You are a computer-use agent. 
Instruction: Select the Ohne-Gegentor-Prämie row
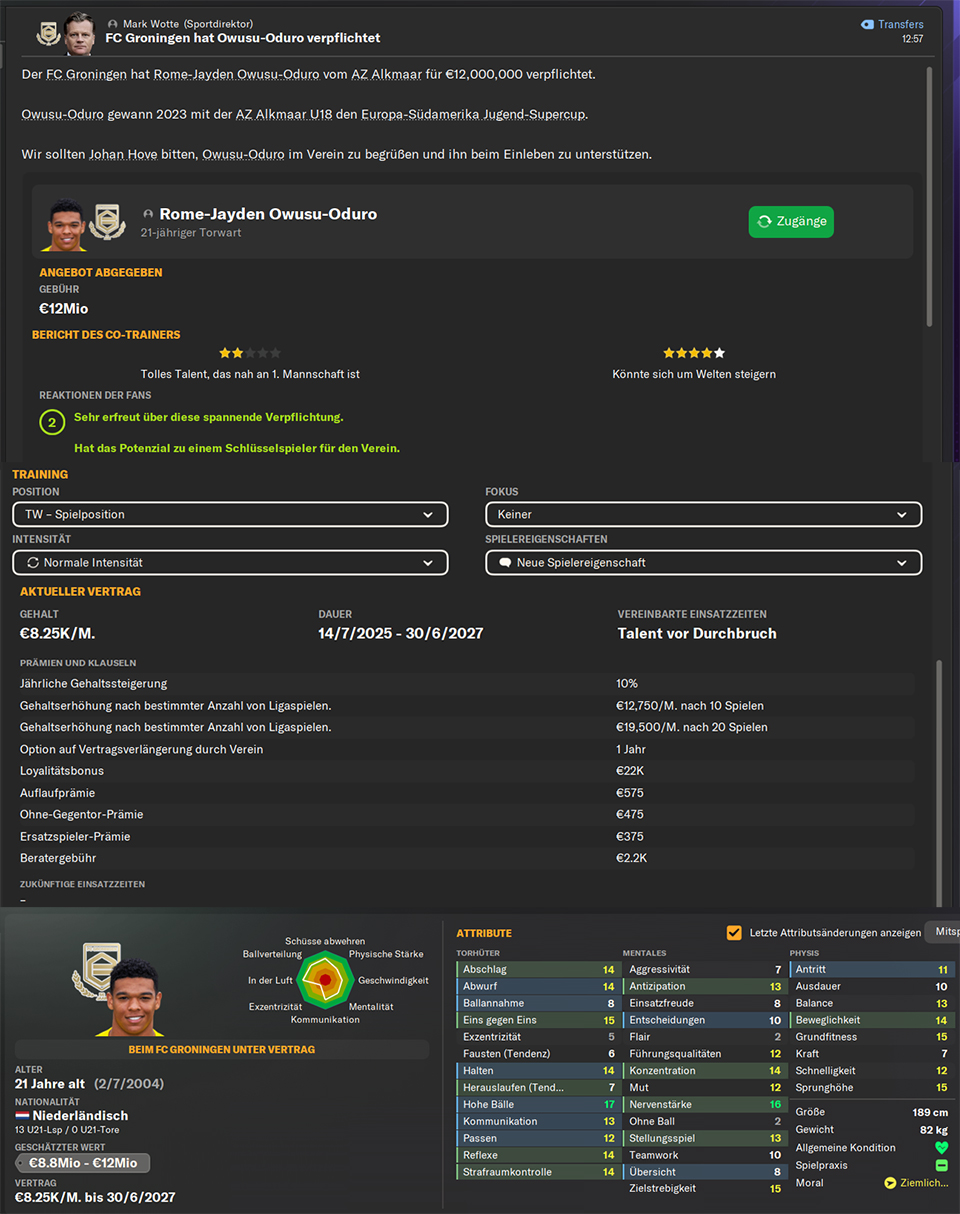point(467,815)
